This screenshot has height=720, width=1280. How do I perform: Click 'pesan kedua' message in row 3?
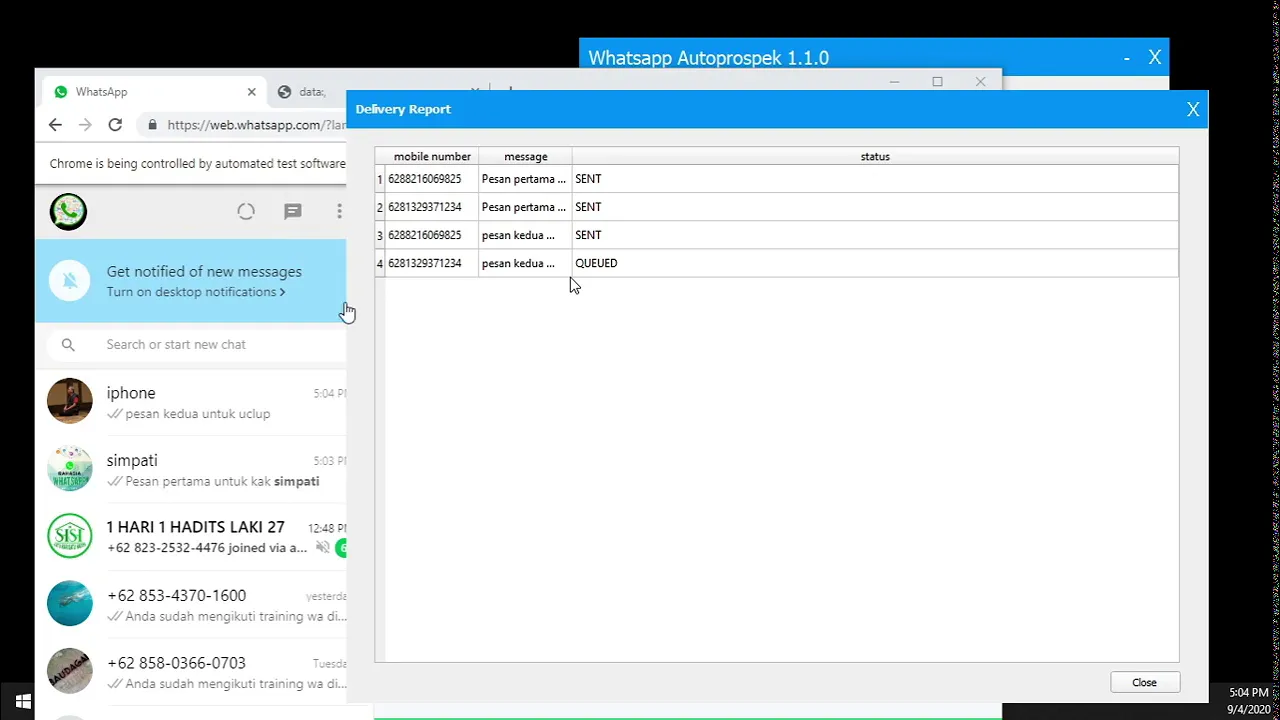(526, 235)
